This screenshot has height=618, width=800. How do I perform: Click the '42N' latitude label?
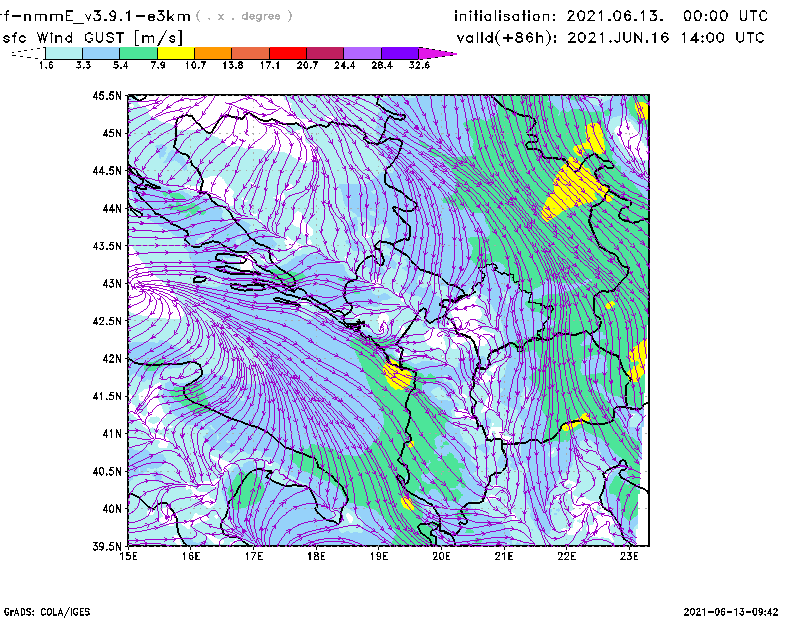click(x=112, y=359)
